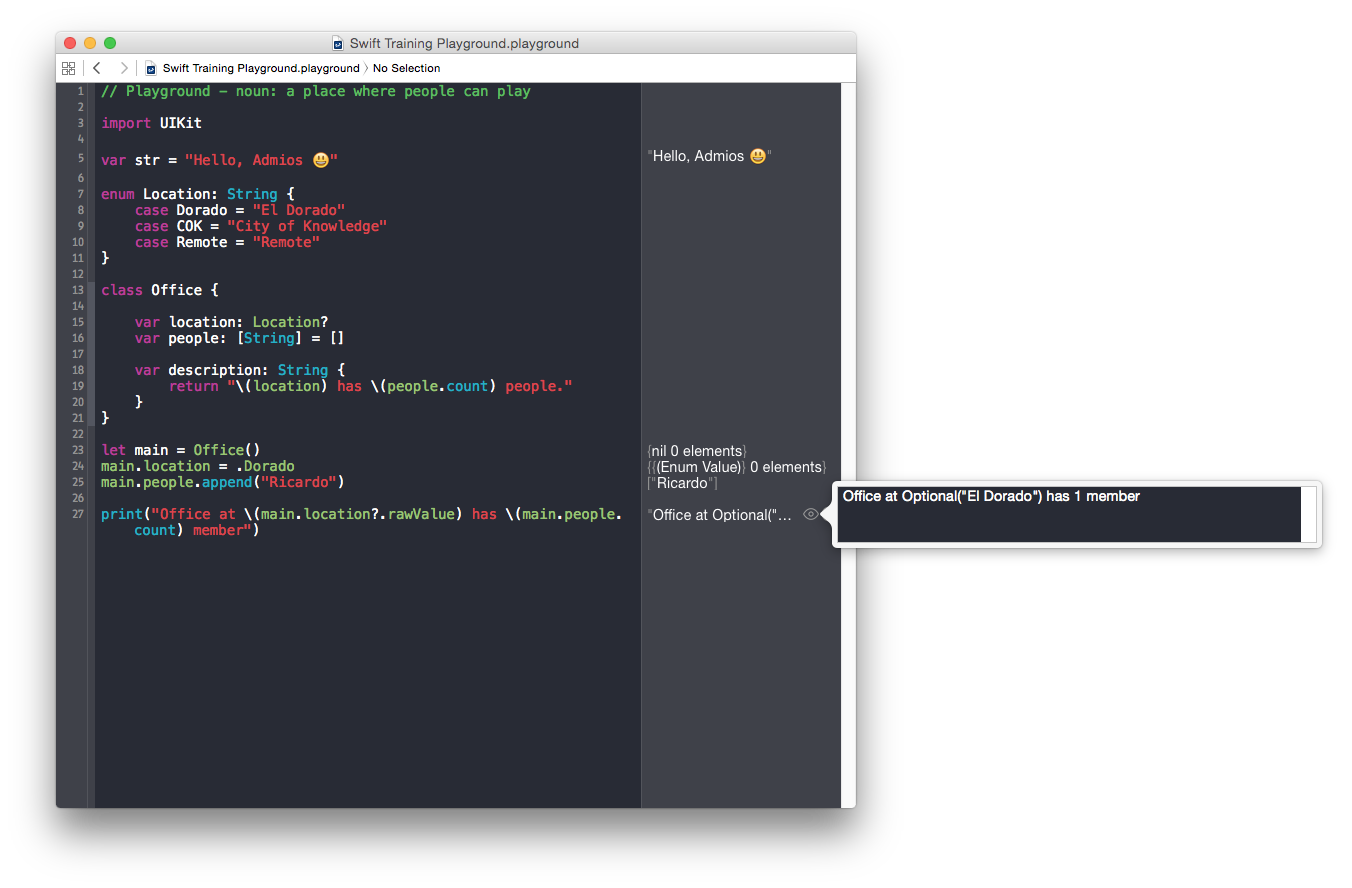The height and width of the screenshot is (888, 1352).
Task: Click the main.people.append("Ricardo") code line
Action: click(223, 482)
